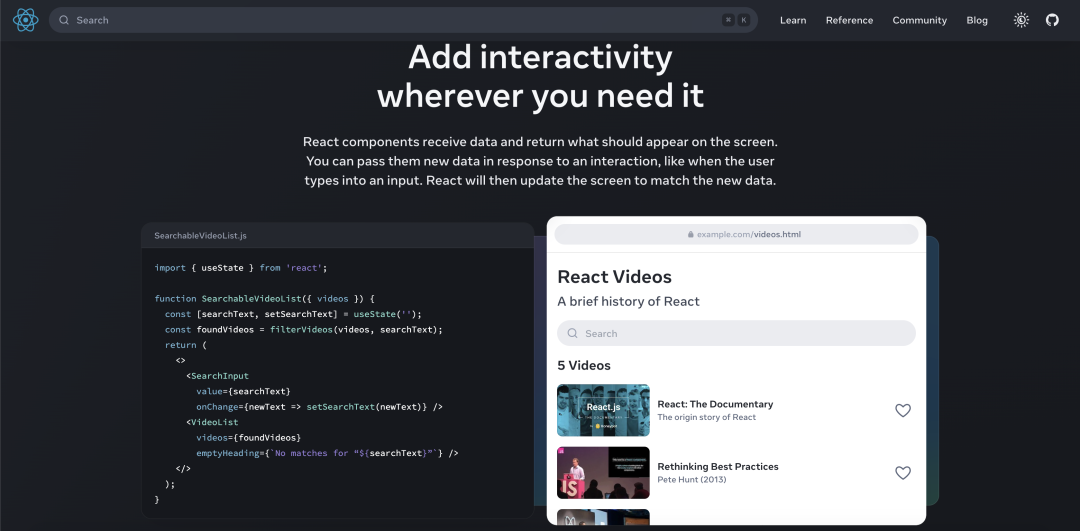
Task: Focus the React Videos search input
Action: 736,333
